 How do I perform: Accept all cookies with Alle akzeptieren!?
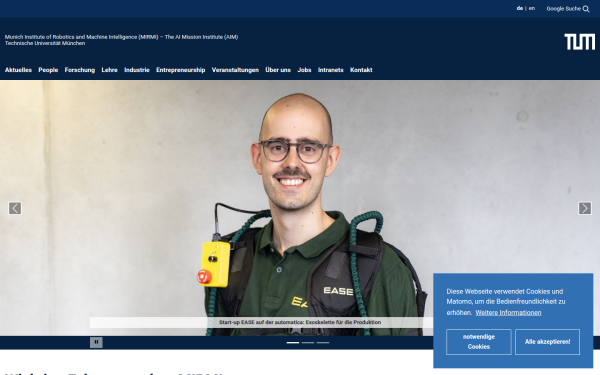[x=547, y=342]
